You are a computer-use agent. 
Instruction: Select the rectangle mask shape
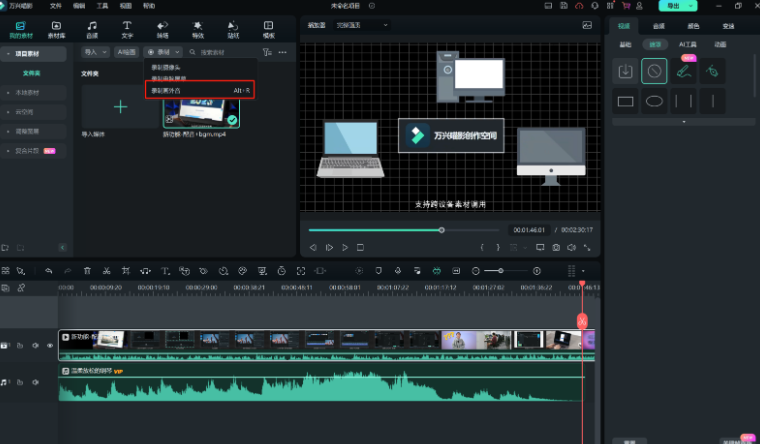click(x=626, y=101)
